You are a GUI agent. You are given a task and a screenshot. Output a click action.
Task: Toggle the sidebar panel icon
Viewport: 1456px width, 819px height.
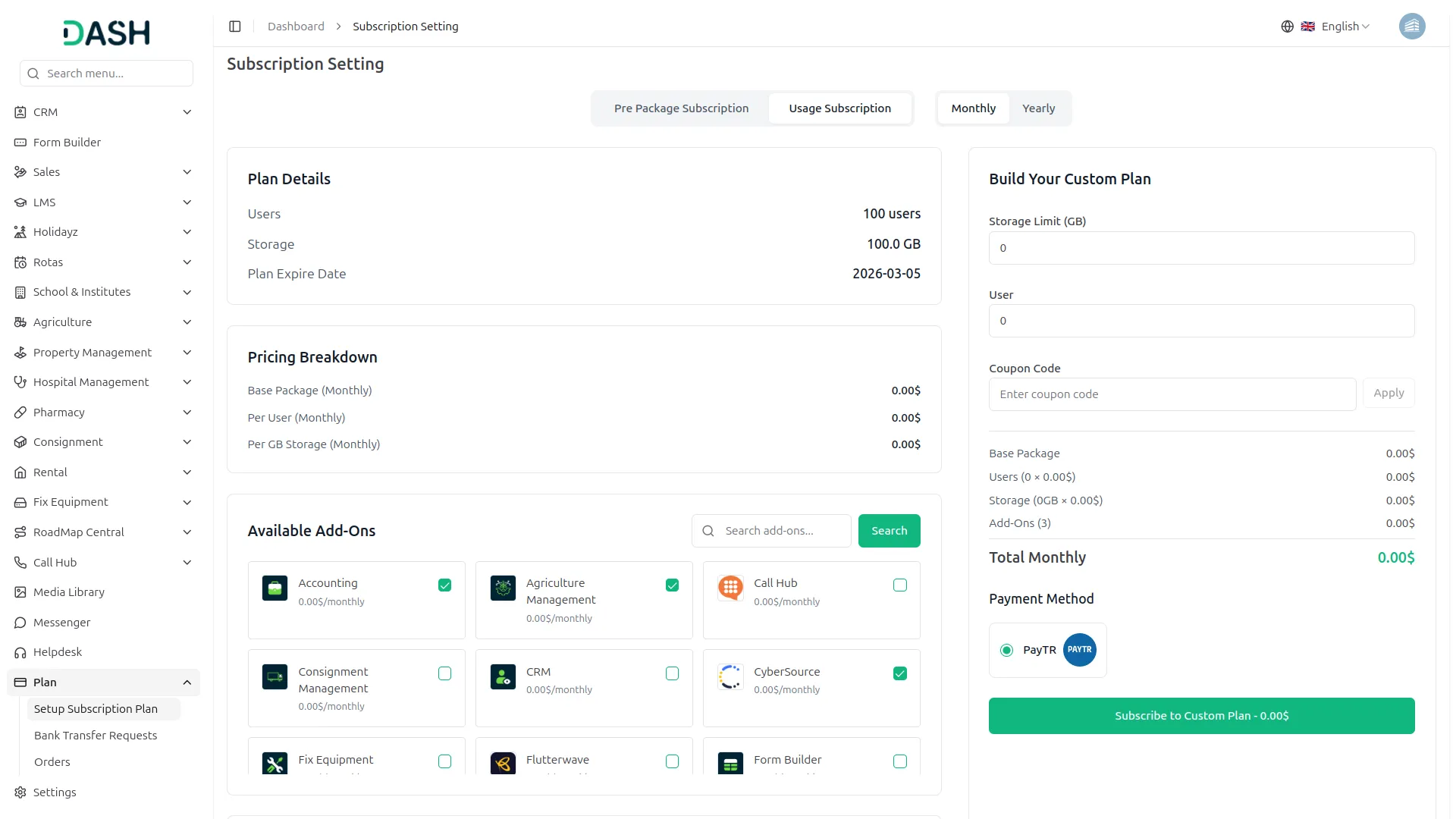[235, 27]
